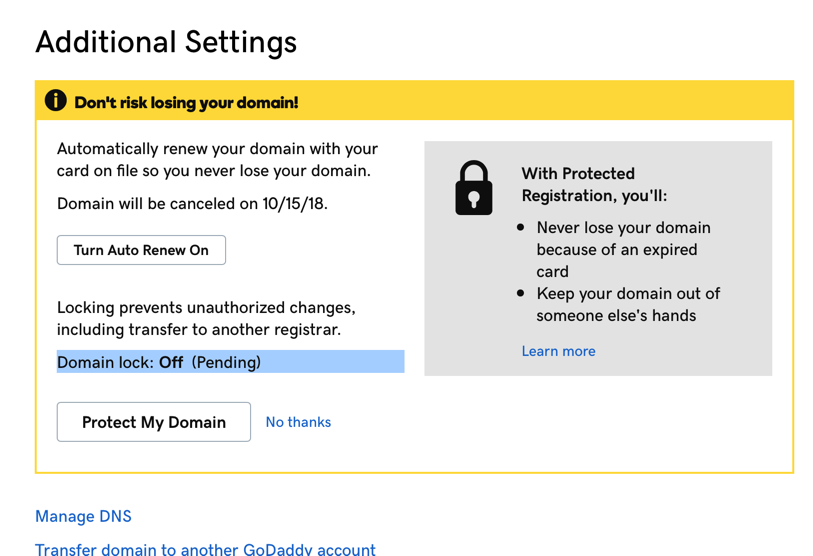Click the info icon in yellow banner

[56, 101]
